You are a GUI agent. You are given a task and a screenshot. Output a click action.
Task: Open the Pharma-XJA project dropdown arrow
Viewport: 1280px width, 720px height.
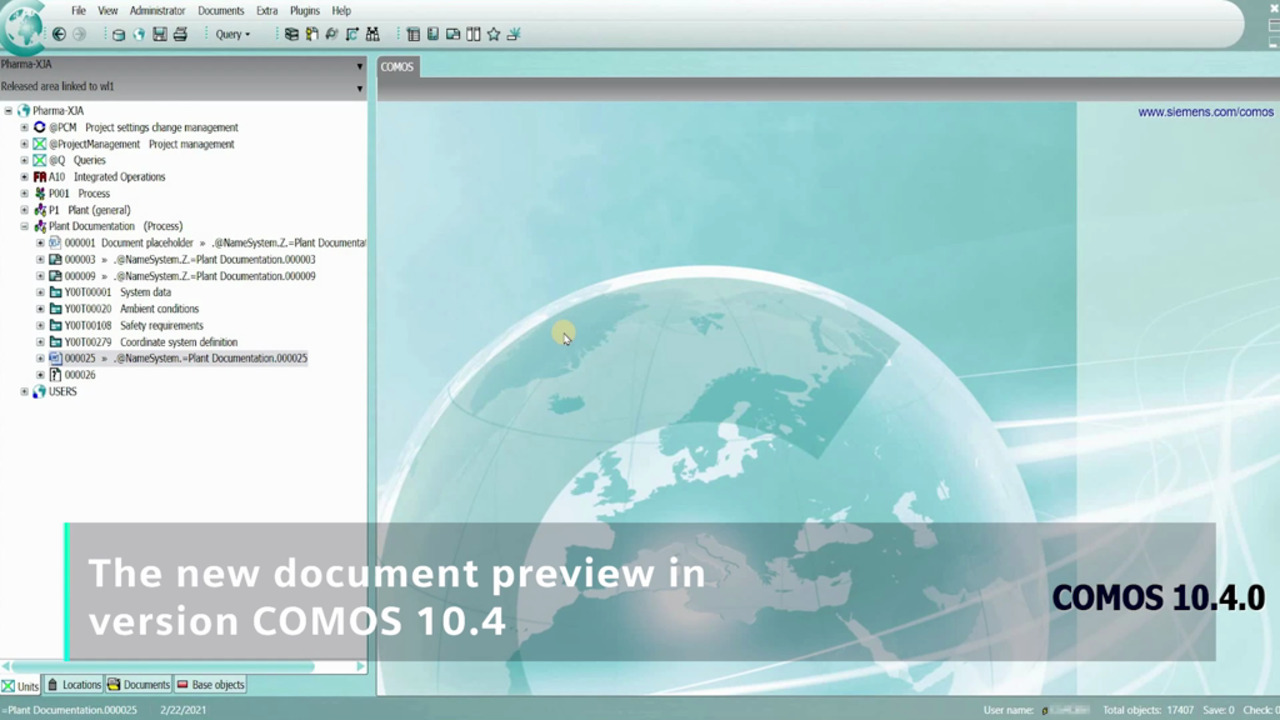(359, 66)
